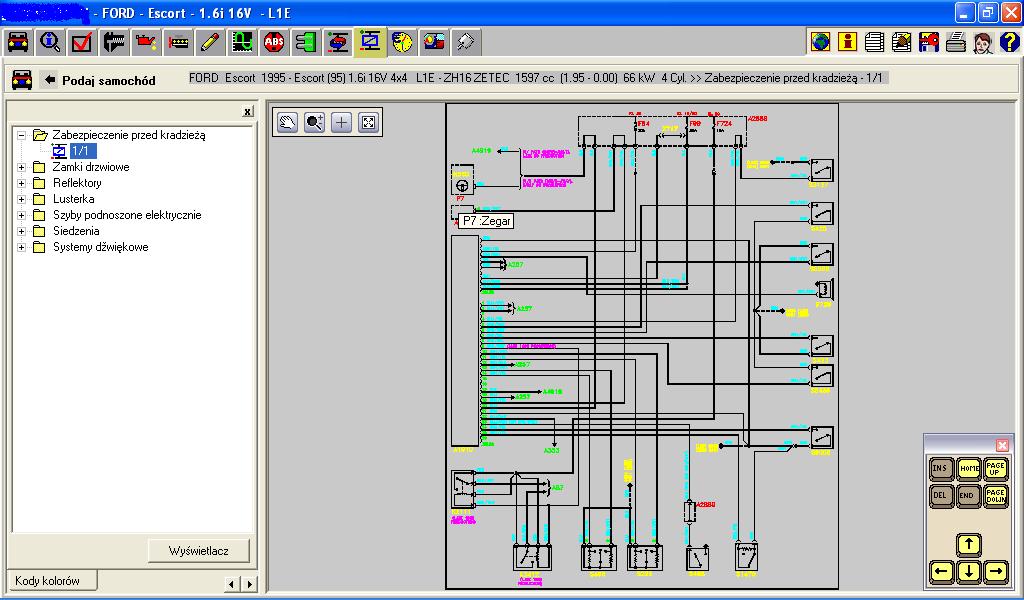Open the caliper adjustment data icon
Viewport: 1024px width, 600px height.
click(x=114, y=42)
